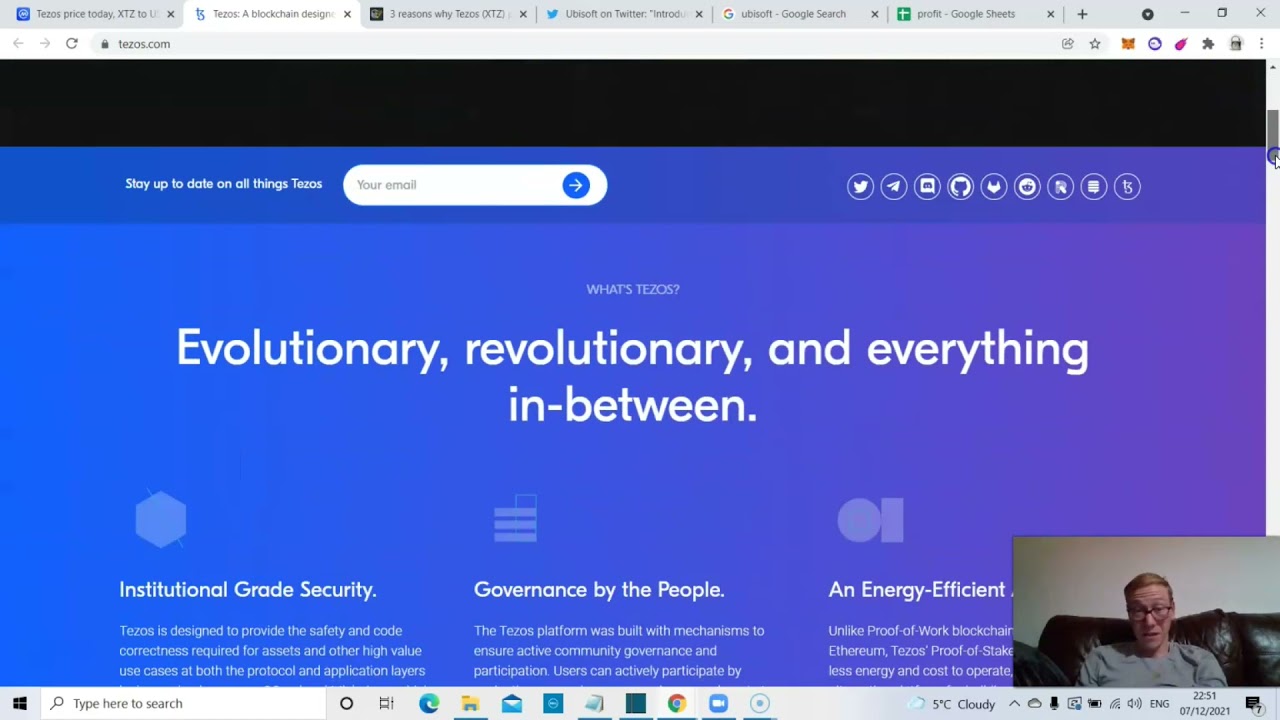The width and height of the screenshot is (1280, 720).
Task: Open the Chrome profile avatar
Action: point(1236,44)
